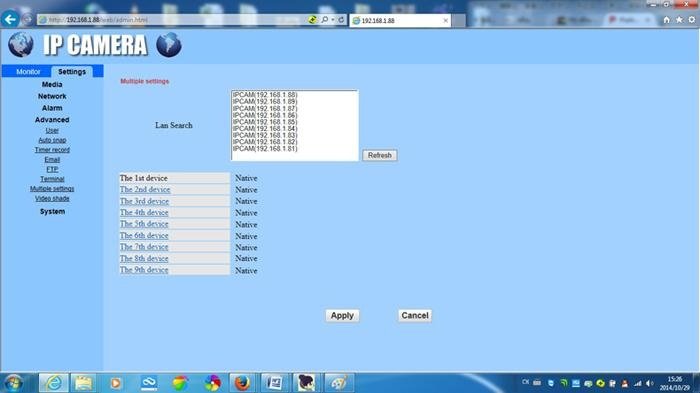The height and width of the screenshot is (393, 700).
Task: Open the Timer record link
Action: [x=52, y=150]
